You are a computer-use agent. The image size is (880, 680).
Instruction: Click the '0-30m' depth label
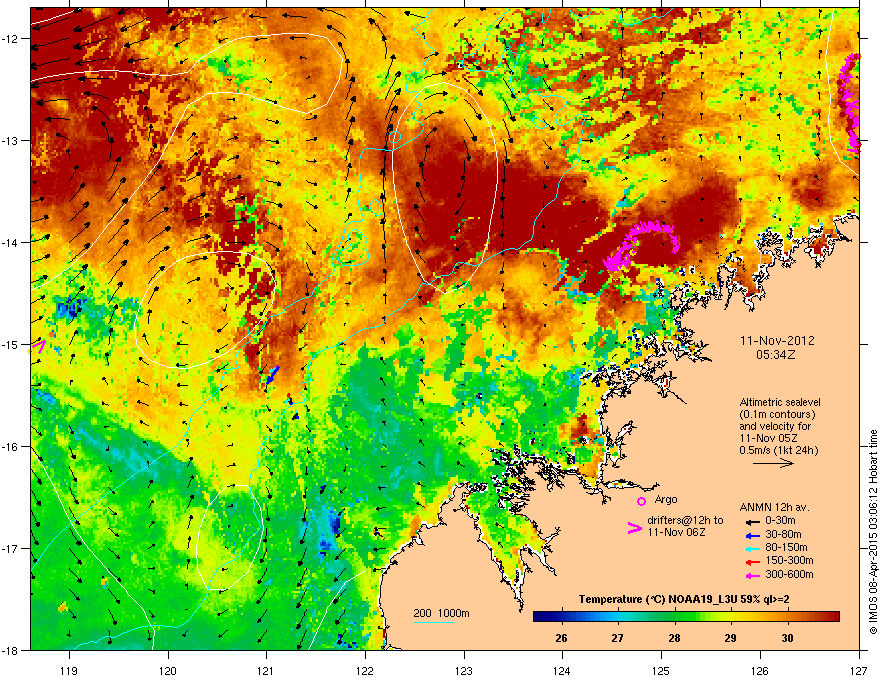pyautogui.click(x=780, y=521)
